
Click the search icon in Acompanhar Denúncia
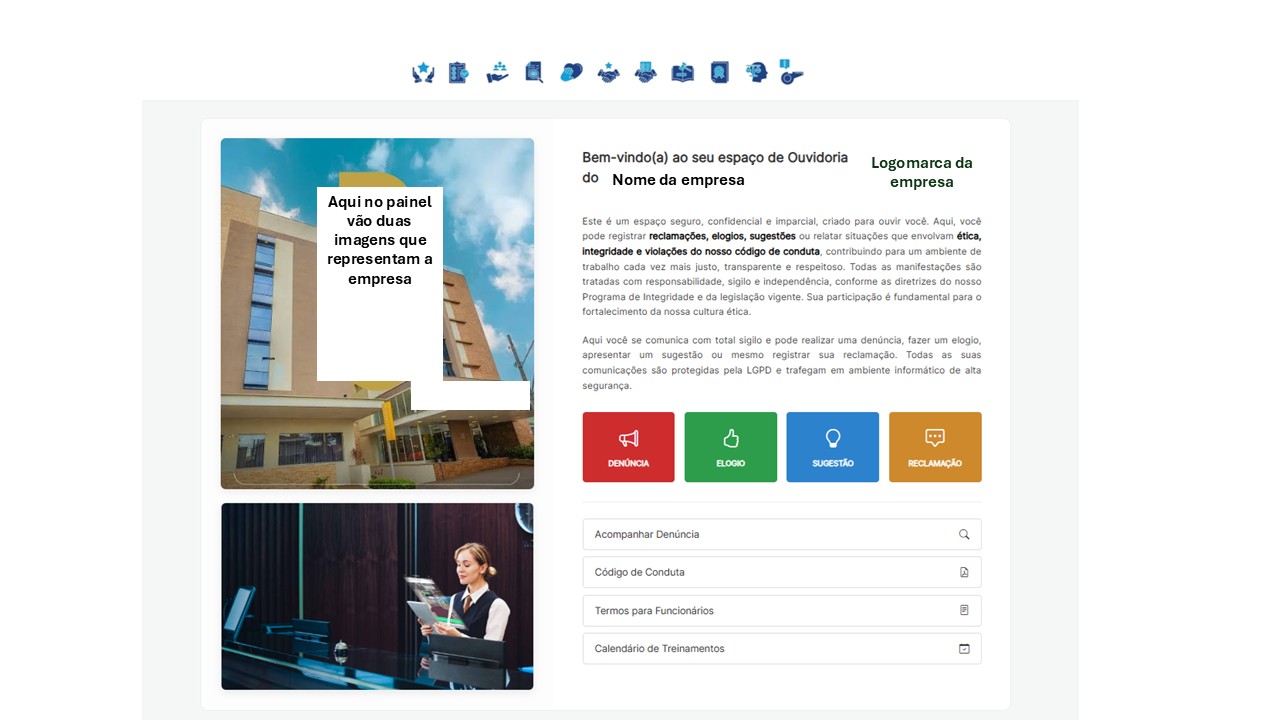pos(964,534)
